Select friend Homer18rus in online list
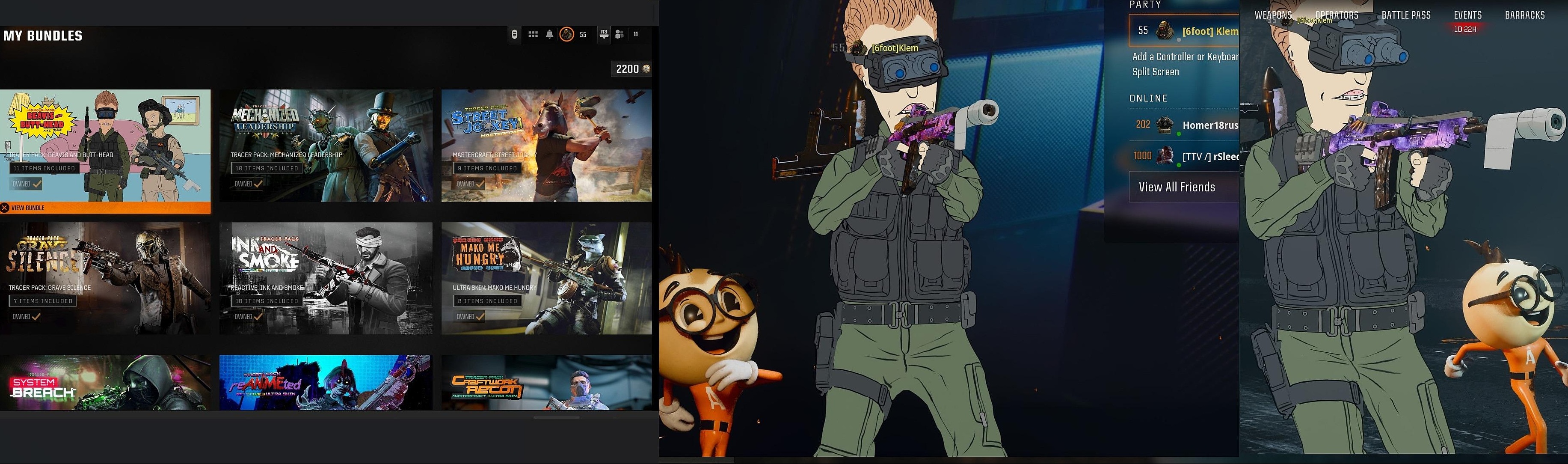1568x464 pixels. click(x=1184, y=125)
